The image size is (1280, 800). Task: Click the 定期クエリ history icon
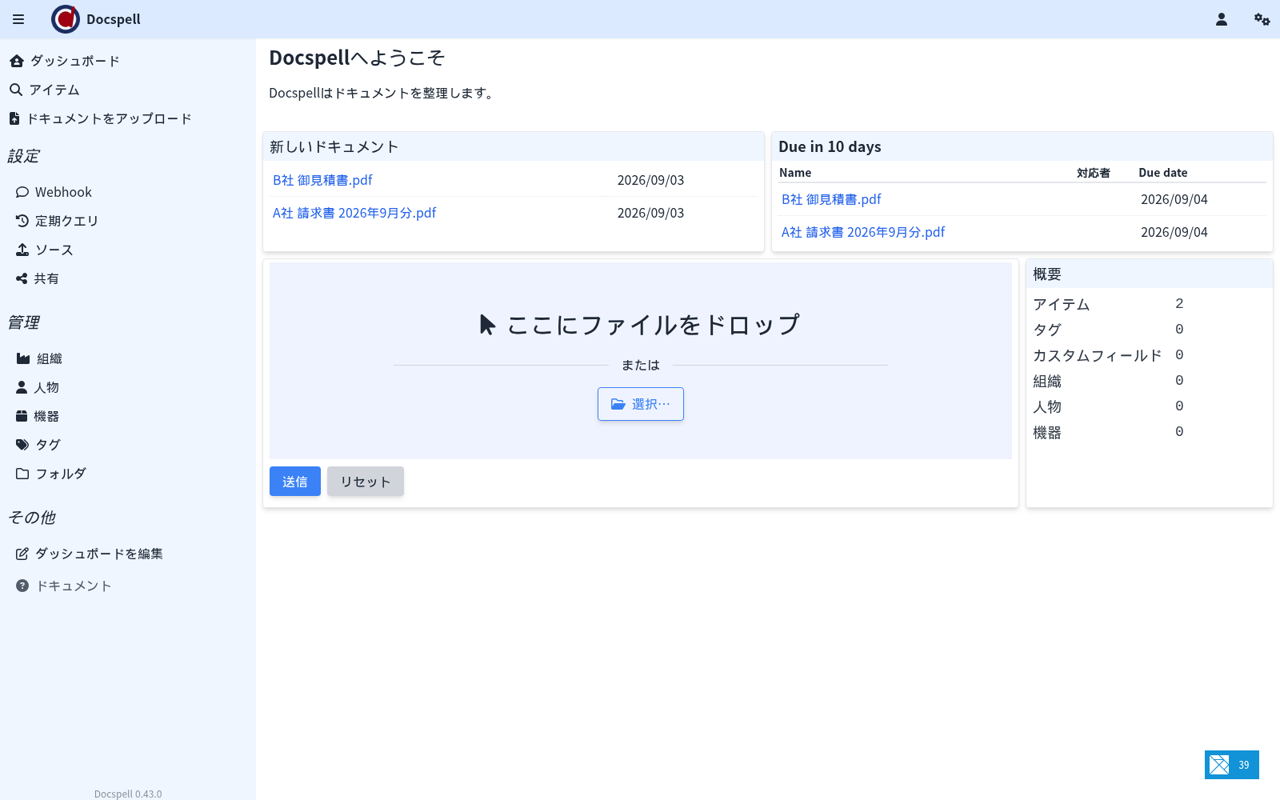coord(22,221)
